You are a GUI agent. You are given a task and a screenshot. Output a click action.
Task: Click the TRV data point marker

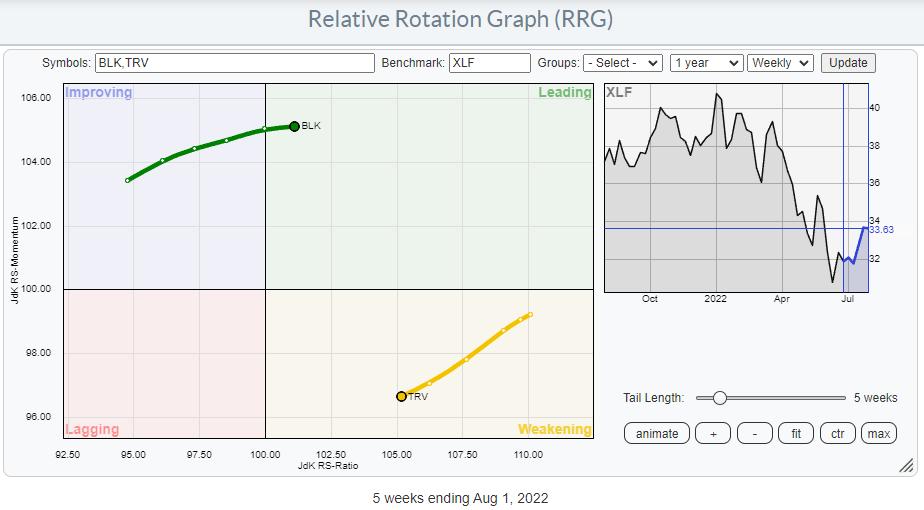pos(401,396)
